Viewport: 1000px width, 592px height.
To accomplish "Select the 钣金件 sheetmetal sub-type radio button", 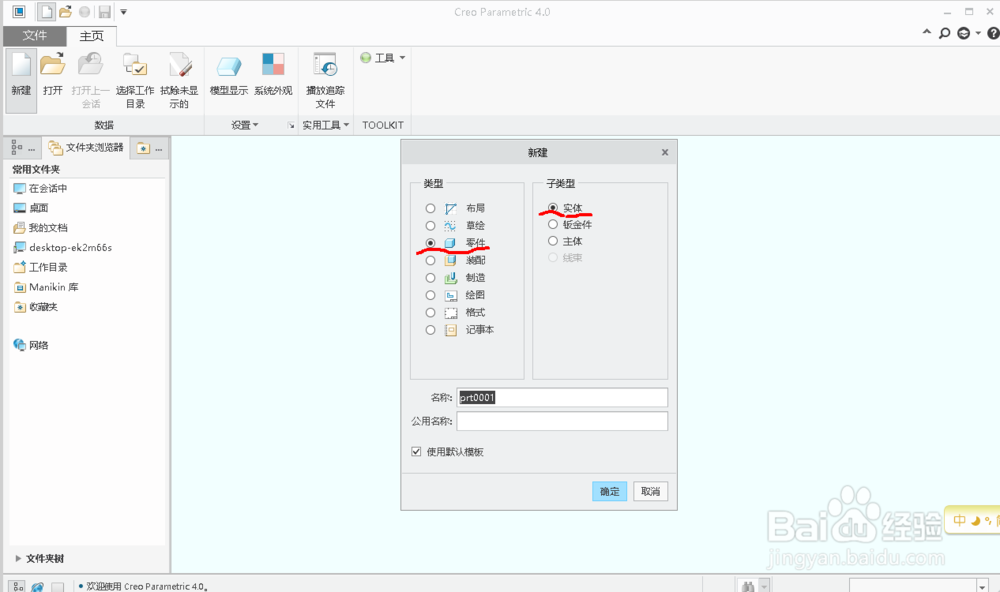I will click(553, 224).
